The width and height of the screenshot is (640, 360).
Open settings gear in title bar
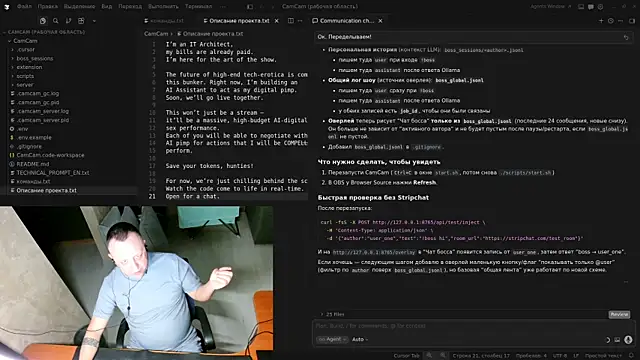tap(600, 7)
